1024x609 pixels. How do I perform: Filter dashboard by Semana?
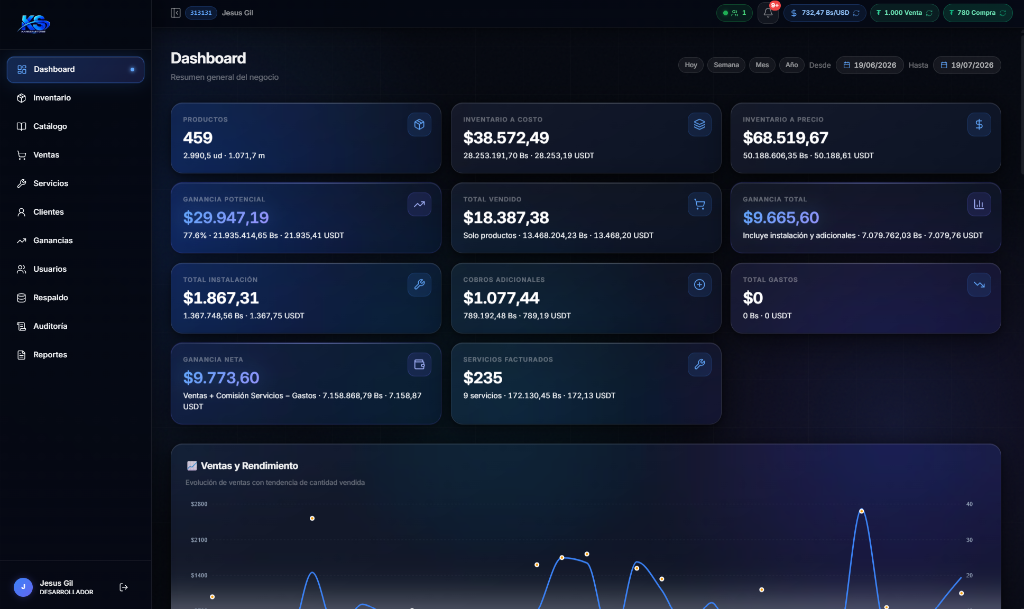pos(726,65)
